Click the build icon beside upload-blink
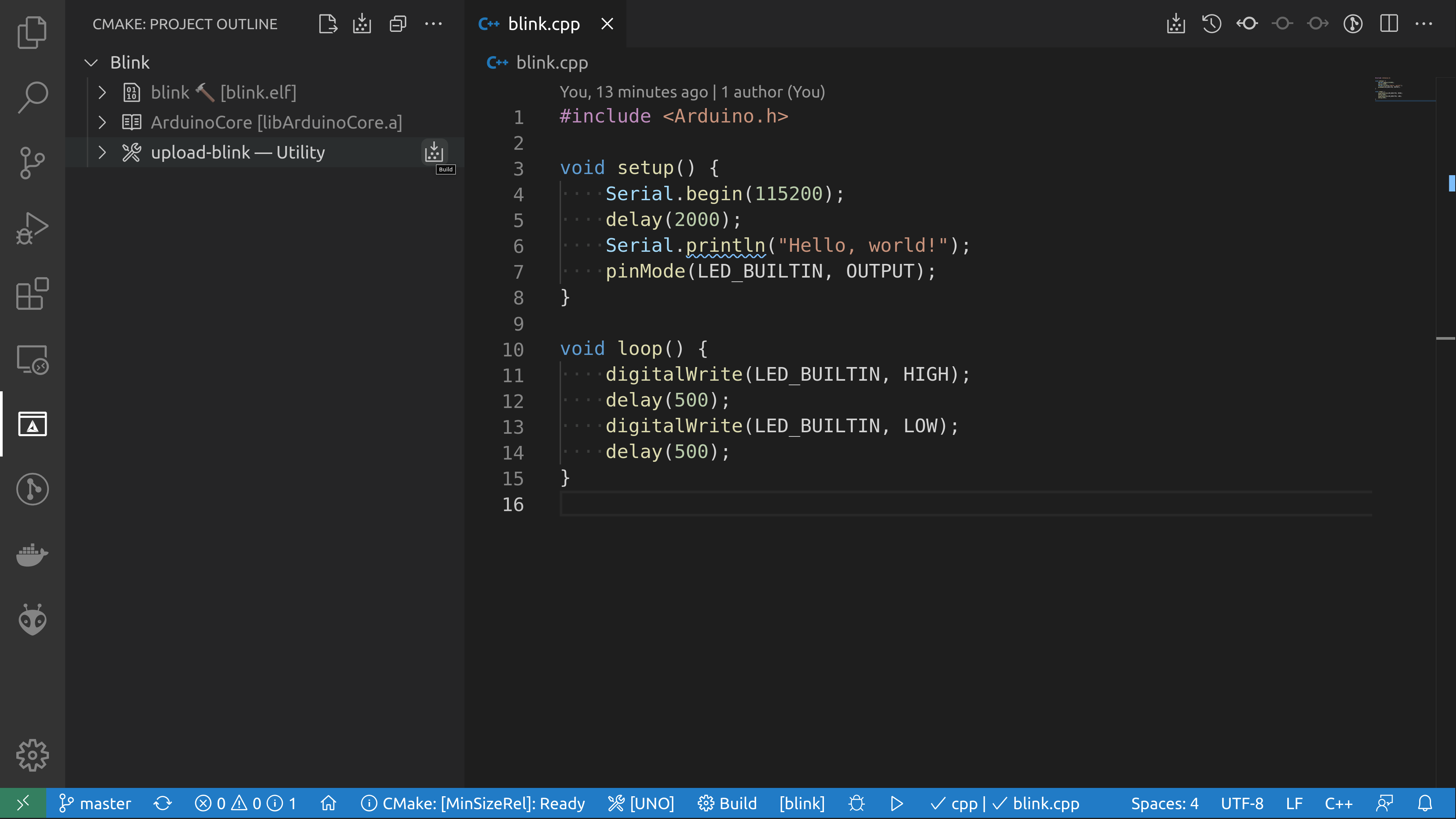The width and height of the screenshot is (1456, 819). coord(433,152)
